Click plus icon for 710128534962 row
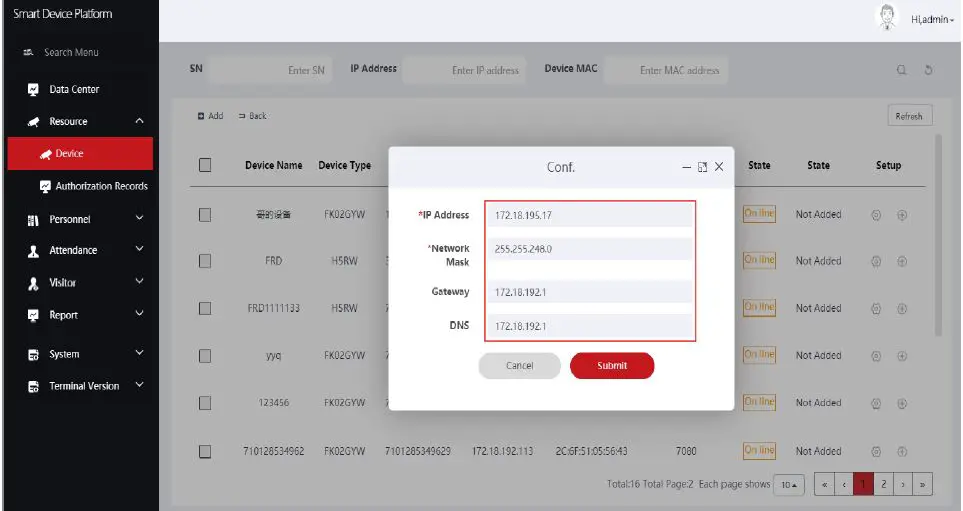Screen dimensions: 963x511 pyautogui.click(x=902, y=452)
